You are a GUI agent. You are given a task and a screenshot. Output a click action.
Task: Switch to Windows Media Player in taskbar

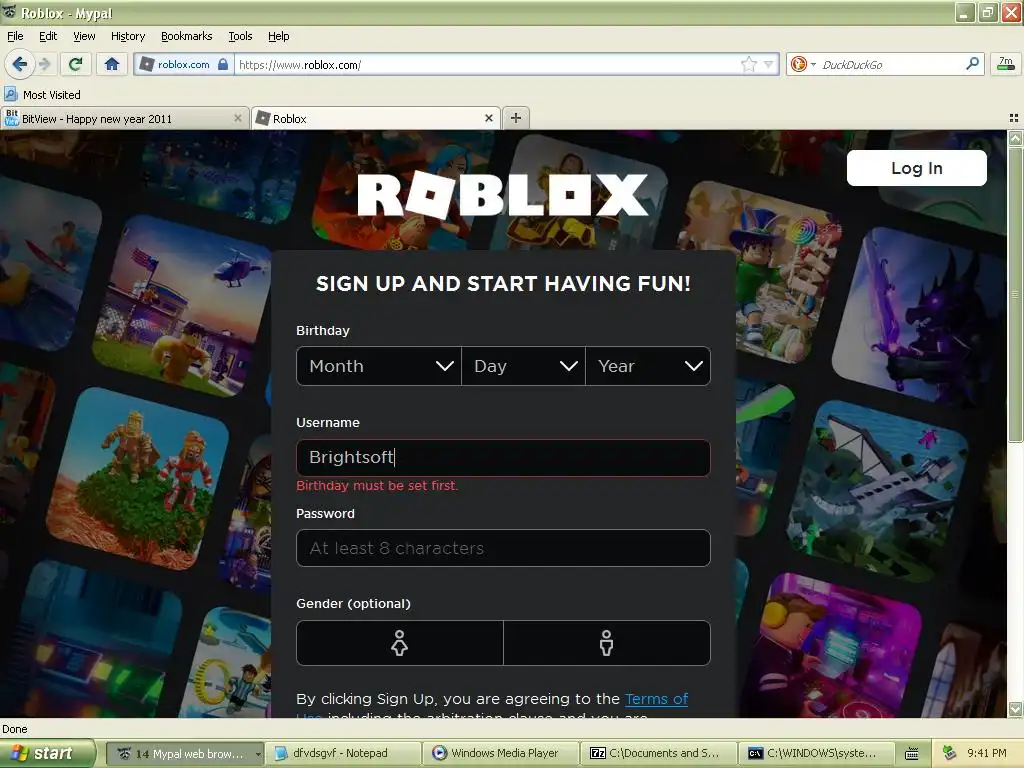(501, 754)
